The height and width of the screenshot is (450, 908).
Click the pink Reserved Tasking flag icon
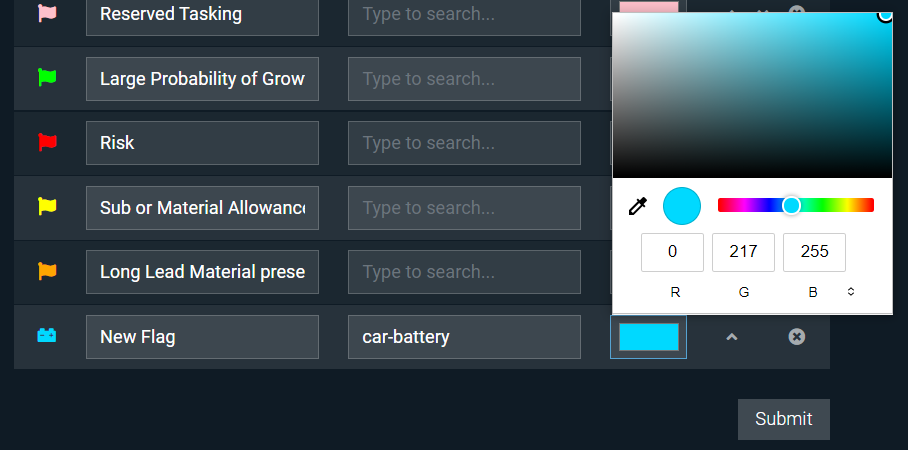pos(47,13)
